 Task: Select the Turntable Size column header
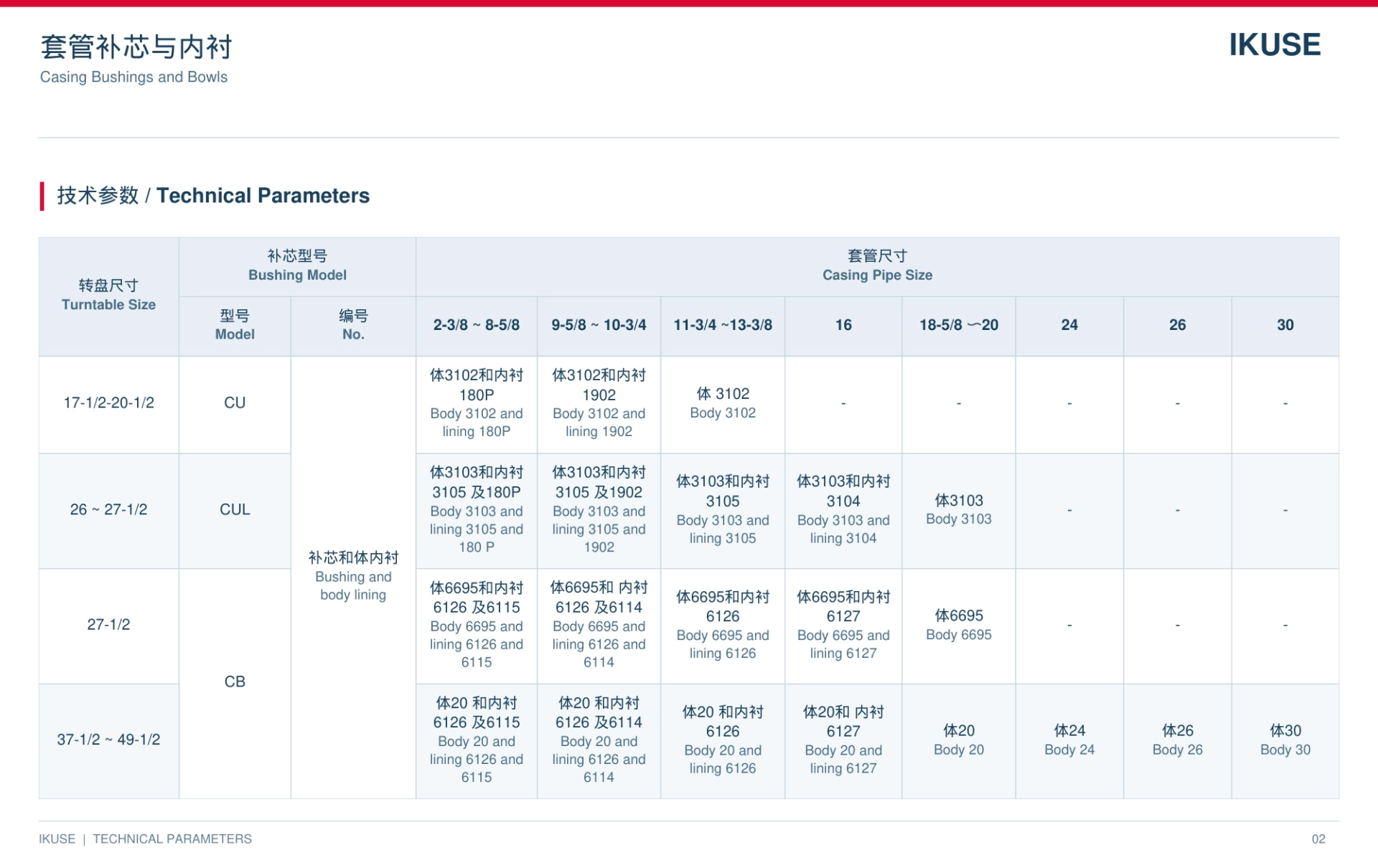108,296
